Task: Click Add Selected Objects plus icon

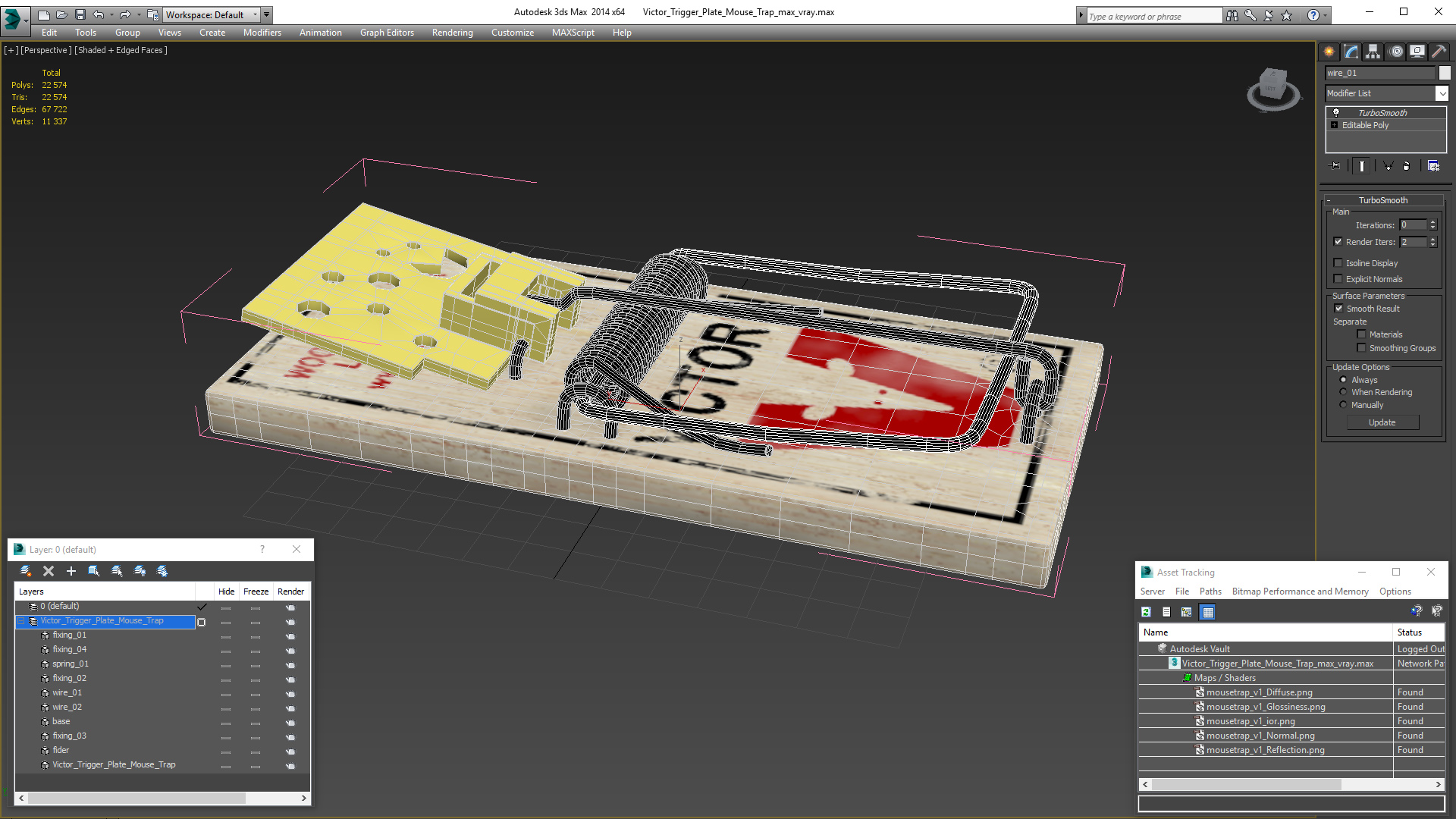Action: 71,571
